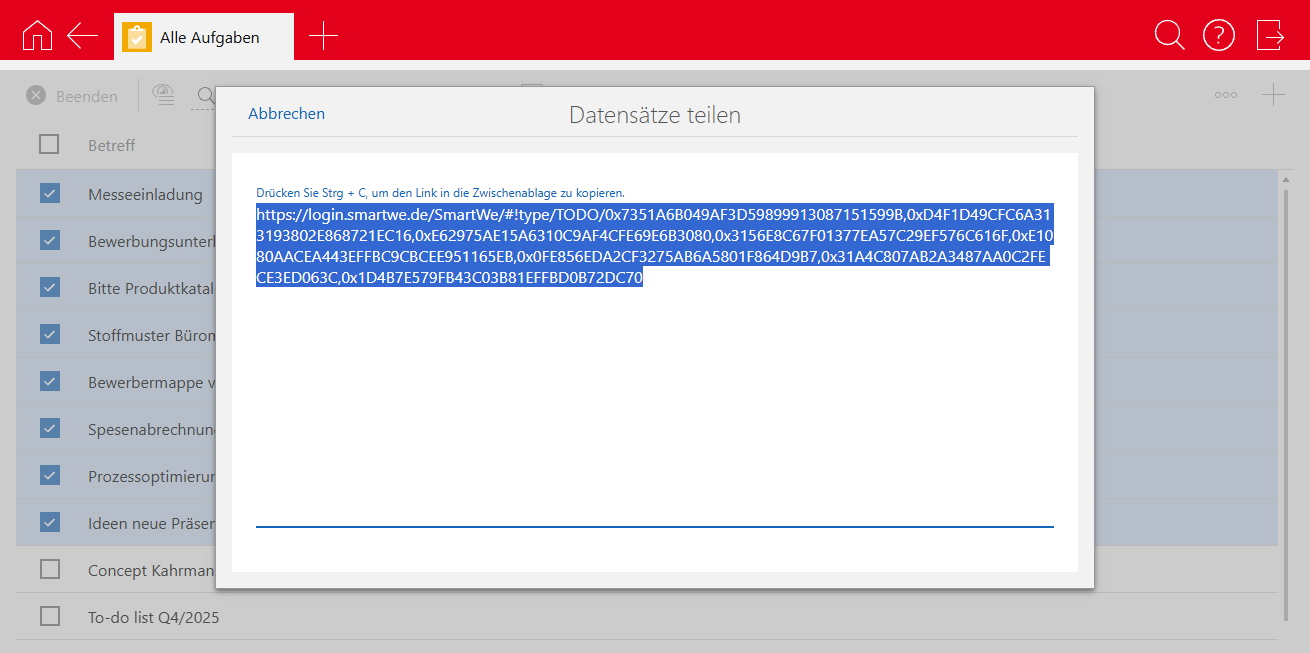Open a new tab with plus icon
The width and height of the screenshot is (1310, 653).
pyautogui.click(x=323, y=36)
